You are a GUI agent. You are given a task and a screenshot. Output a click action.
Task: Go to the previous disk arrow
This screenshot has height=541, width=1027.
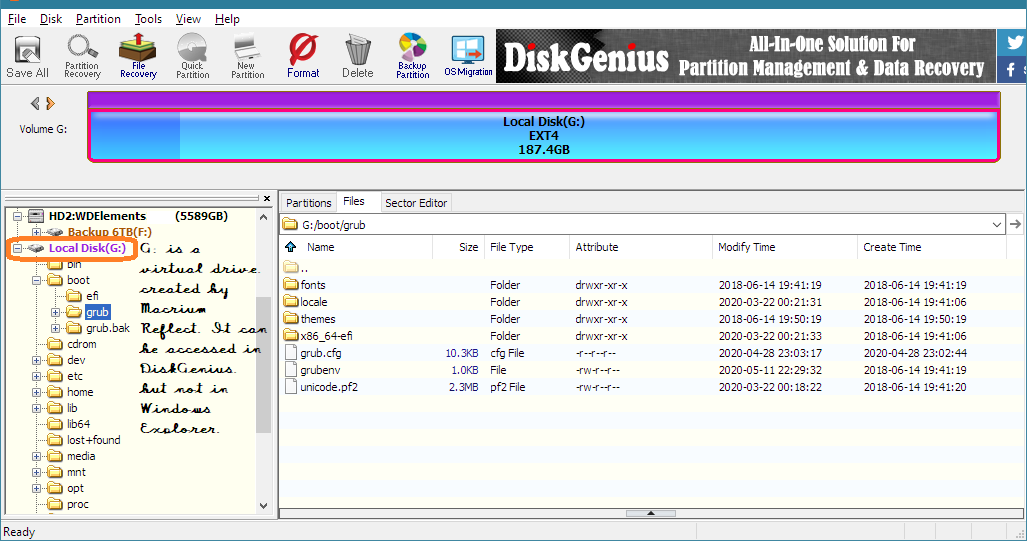point(35,103)
